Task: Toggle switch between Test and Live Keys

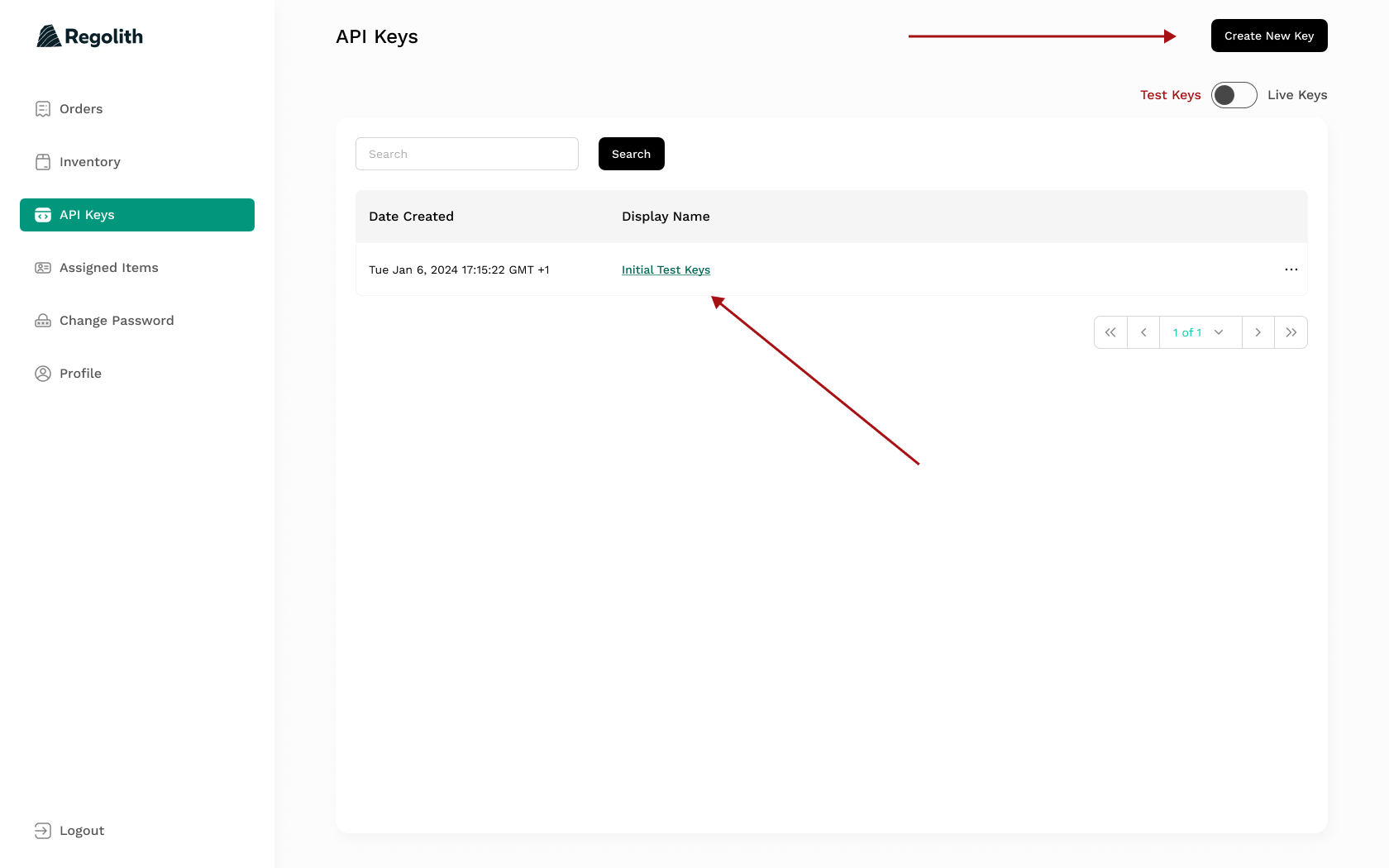Action: [1234, 95]
